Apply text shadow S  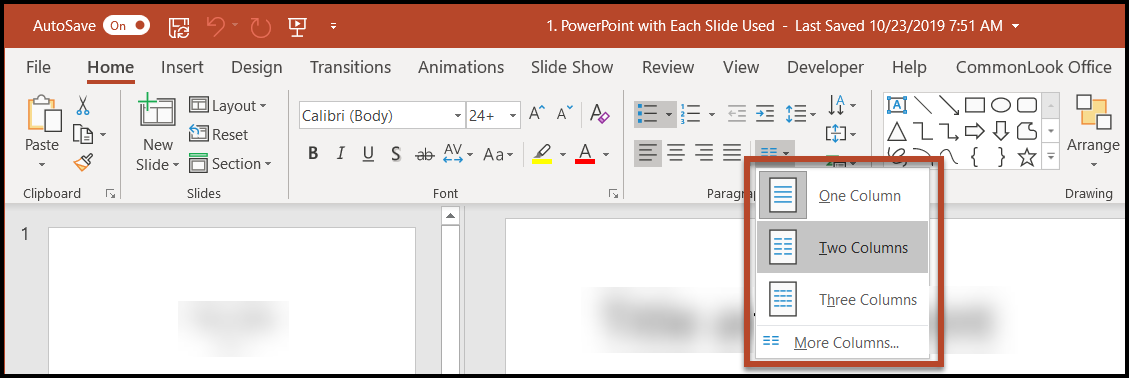395,153
